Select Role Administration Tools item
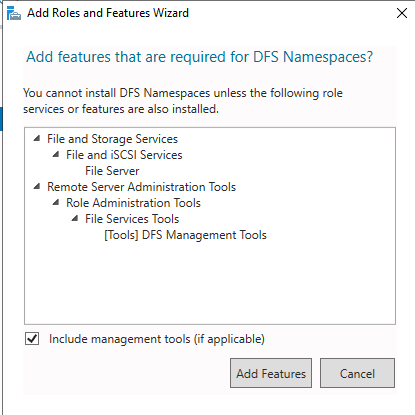The image size is (415, 415). tap(133, 203)
